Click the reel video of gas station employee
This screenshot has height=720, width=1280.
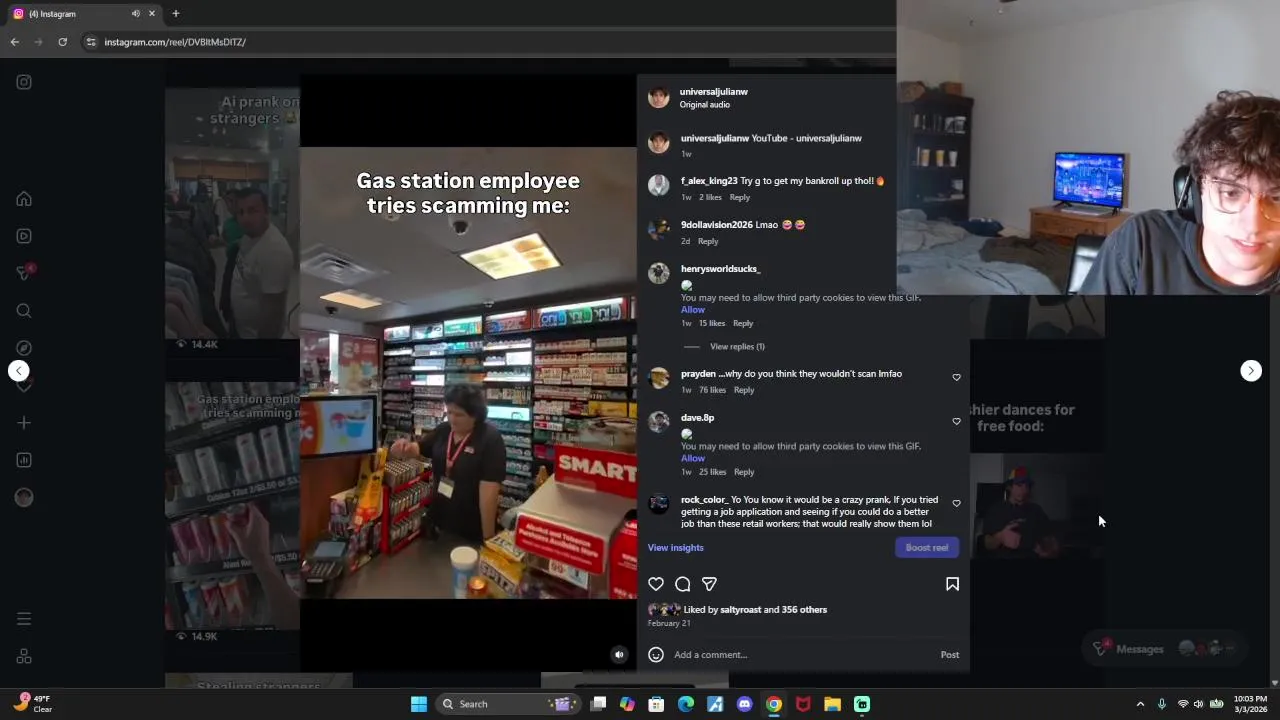pyautogui.click(x=468, y=373)
